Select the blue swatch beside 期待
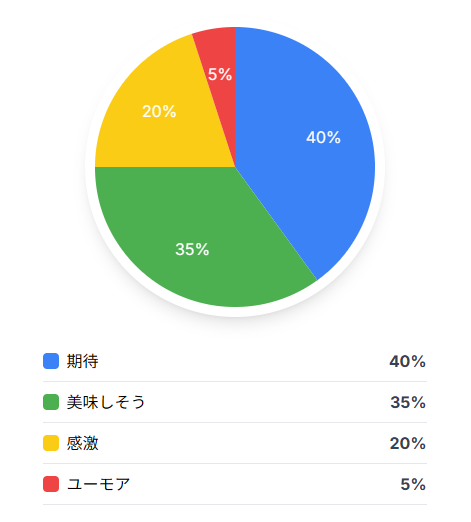 51,361
